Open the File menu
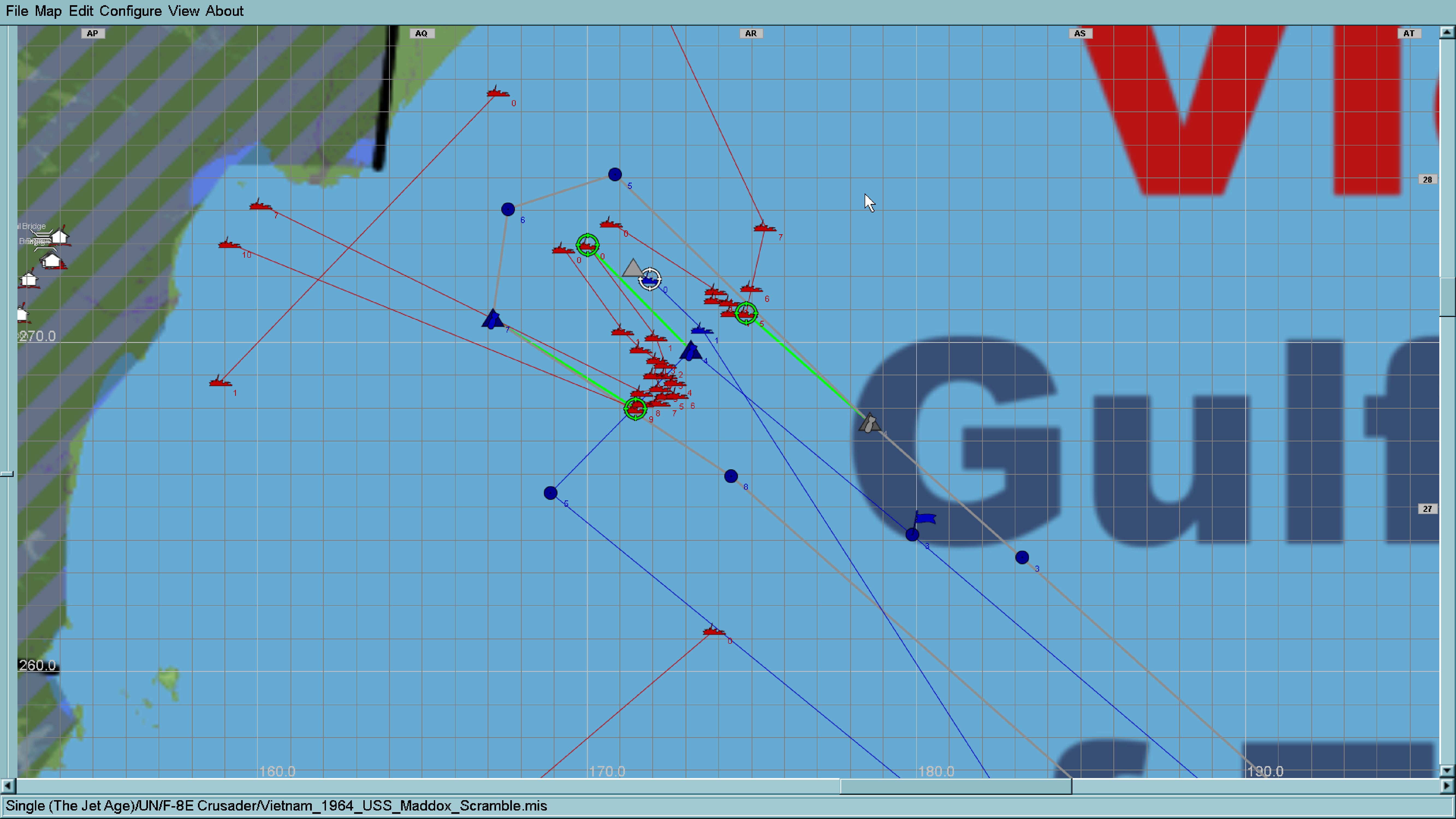 (17, 11)
